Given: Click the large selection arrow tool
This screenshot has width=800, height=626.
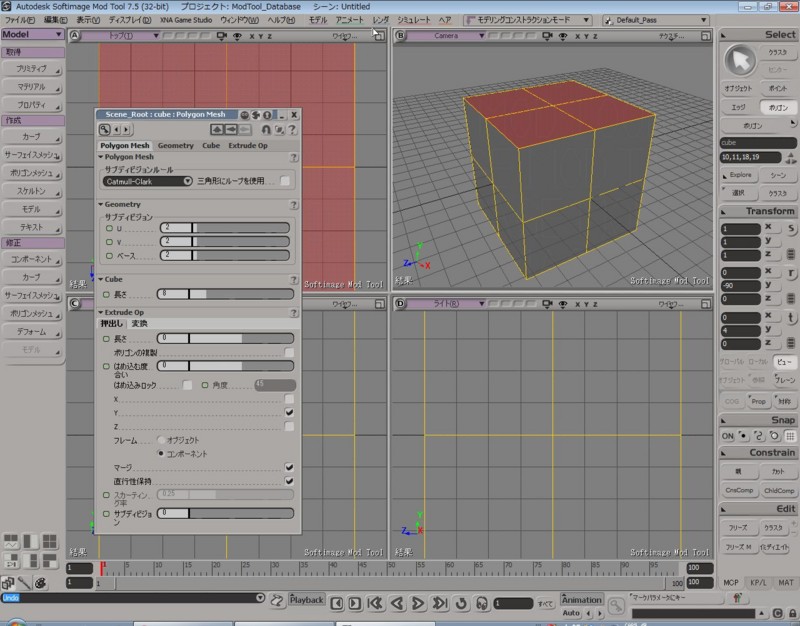Looking at the screenshot, I should pyautogui.click(x=740, y=61).
